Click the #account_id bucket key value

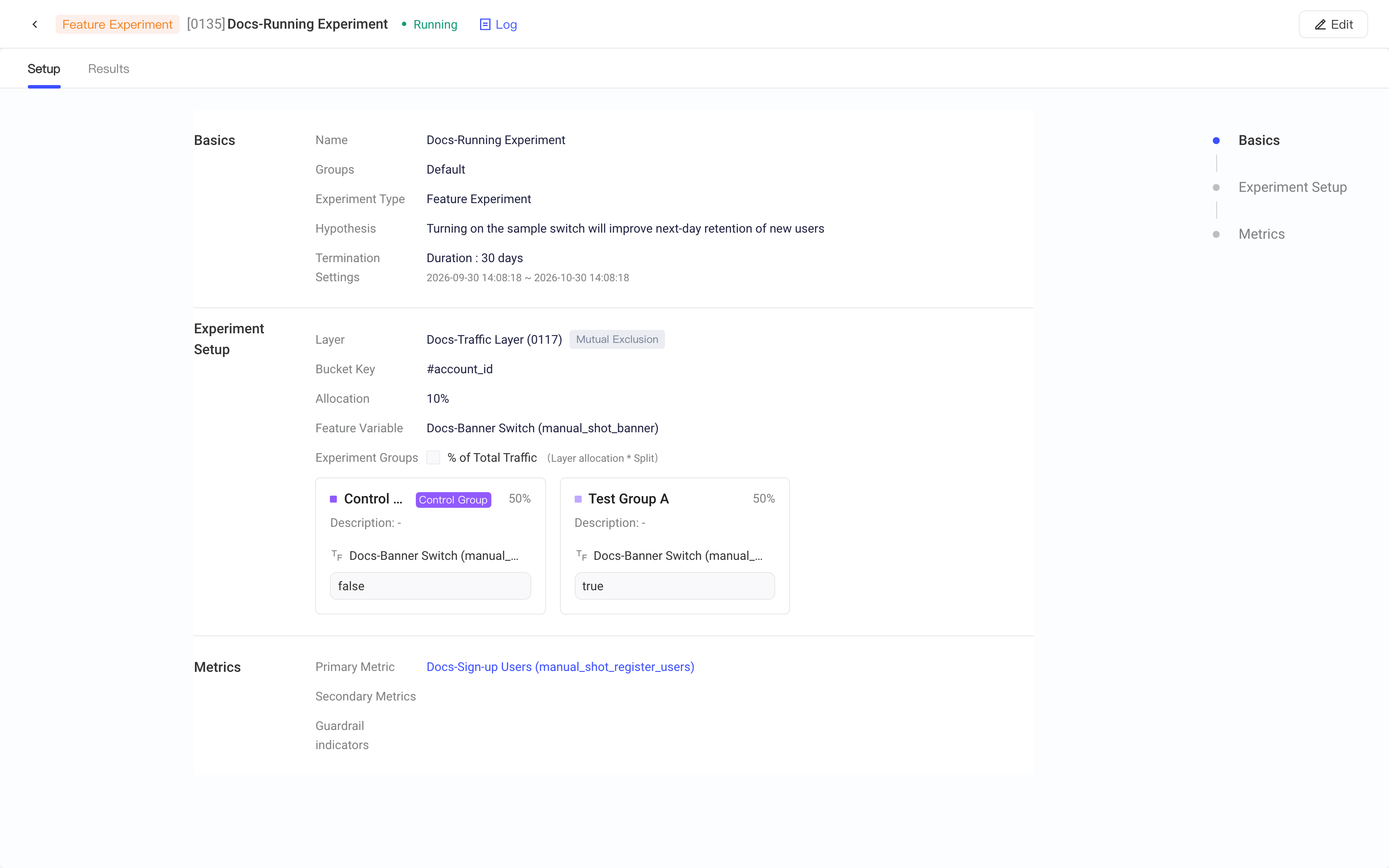pos(459,369)
